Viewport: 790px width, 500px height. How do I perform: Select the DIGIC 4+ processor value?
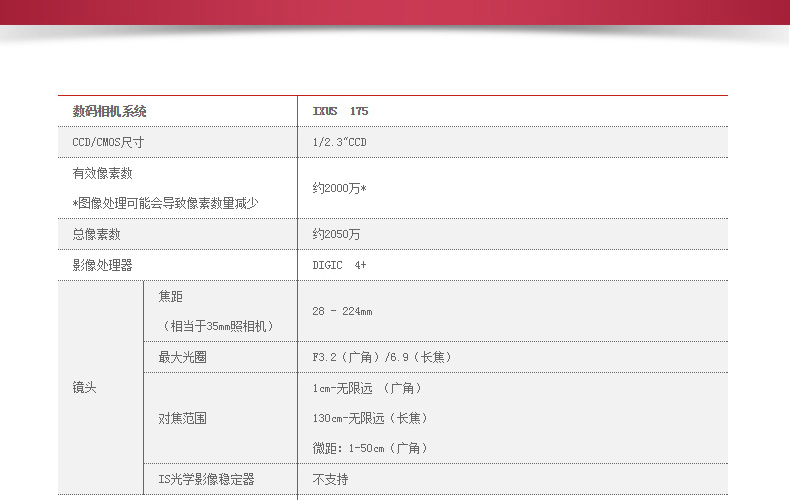pos(339,265)
